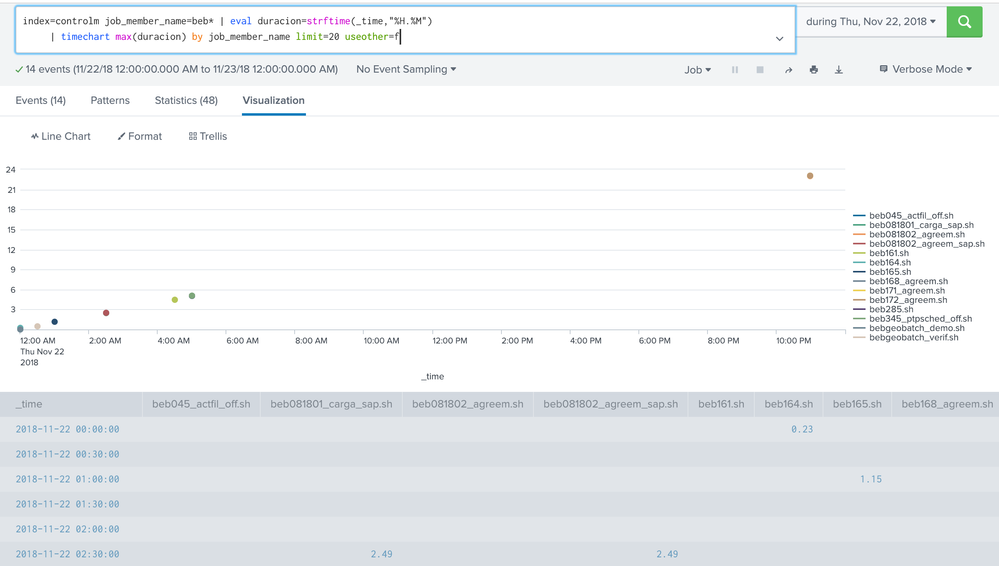Export results with the download icon

(839, 70)
